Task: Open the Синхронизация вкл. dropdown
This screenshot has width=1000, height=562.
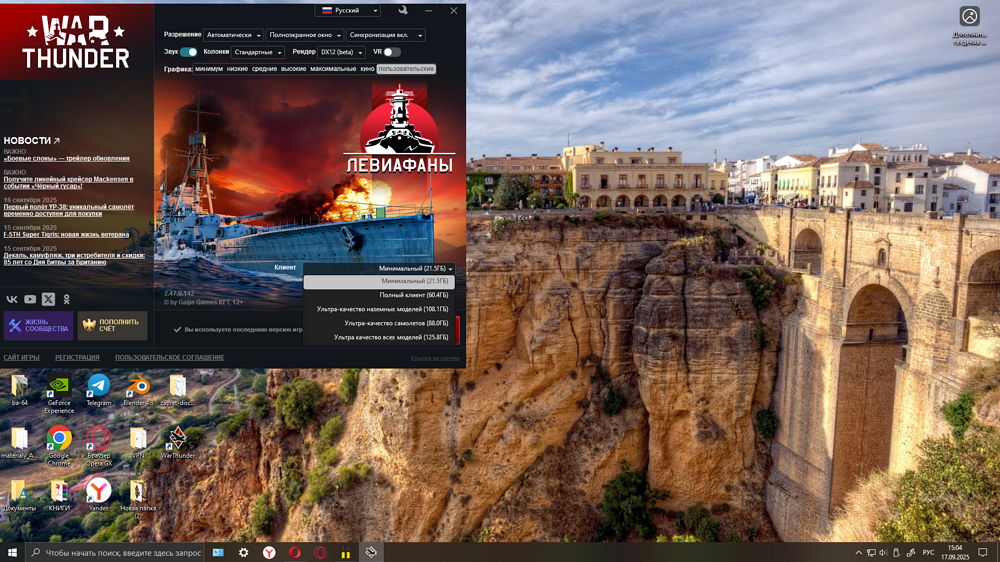Action: click(386, 35)
